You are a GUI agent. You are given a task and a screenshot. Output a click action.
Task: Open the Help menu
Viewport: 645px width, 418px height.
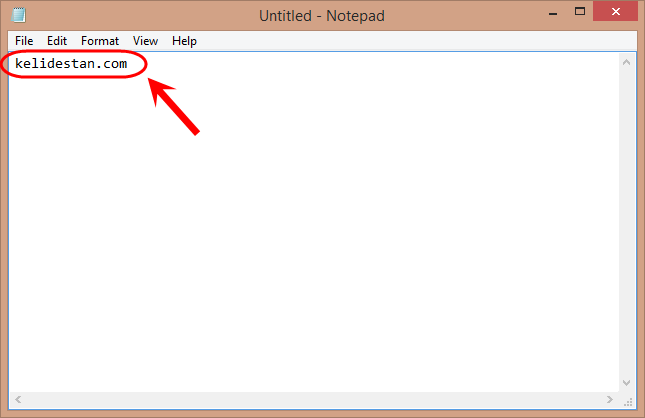[184, 41]
